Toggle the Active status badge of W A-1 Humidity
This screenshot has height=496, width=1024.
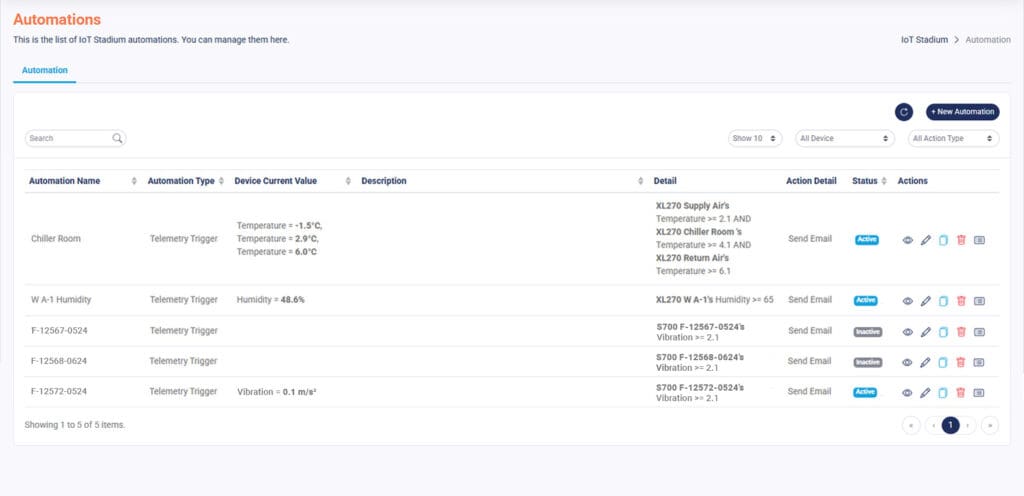866,300
